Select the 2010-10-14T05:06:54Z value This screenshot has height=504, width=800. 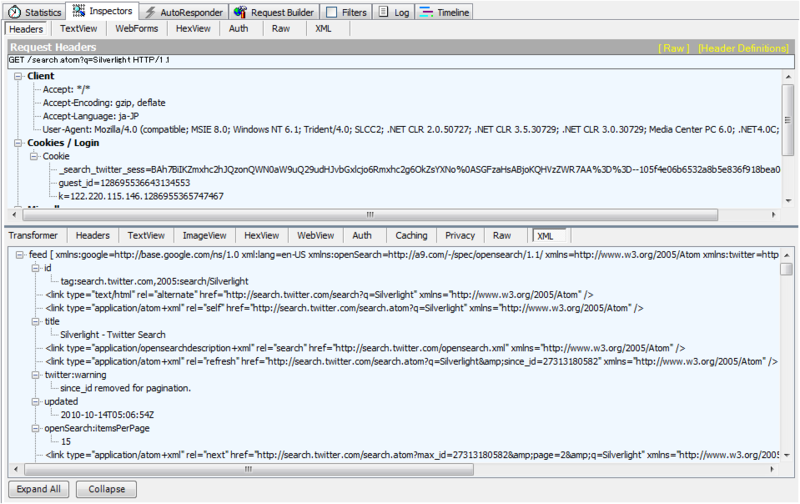pyautogui.click(x=107, y=415)
